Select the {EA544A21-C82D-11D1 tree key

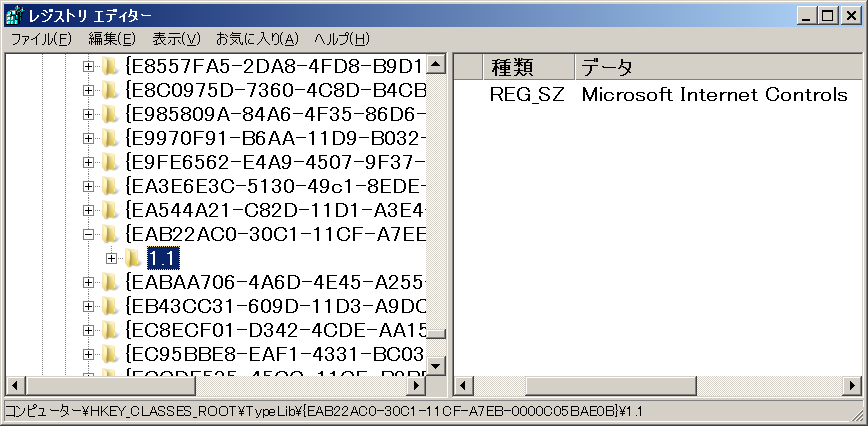275,210
